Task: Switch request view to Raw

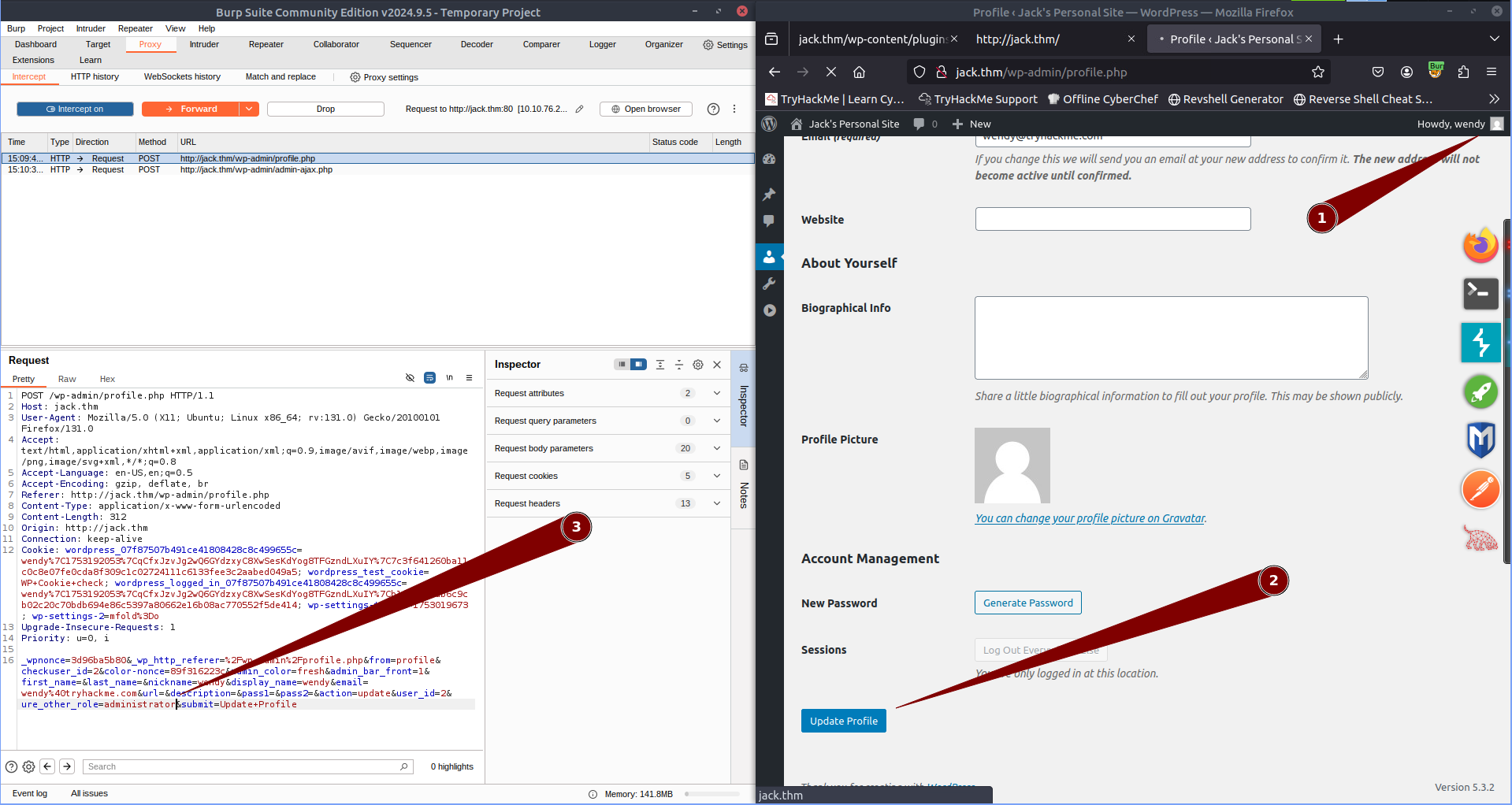Action: point(67,379)
